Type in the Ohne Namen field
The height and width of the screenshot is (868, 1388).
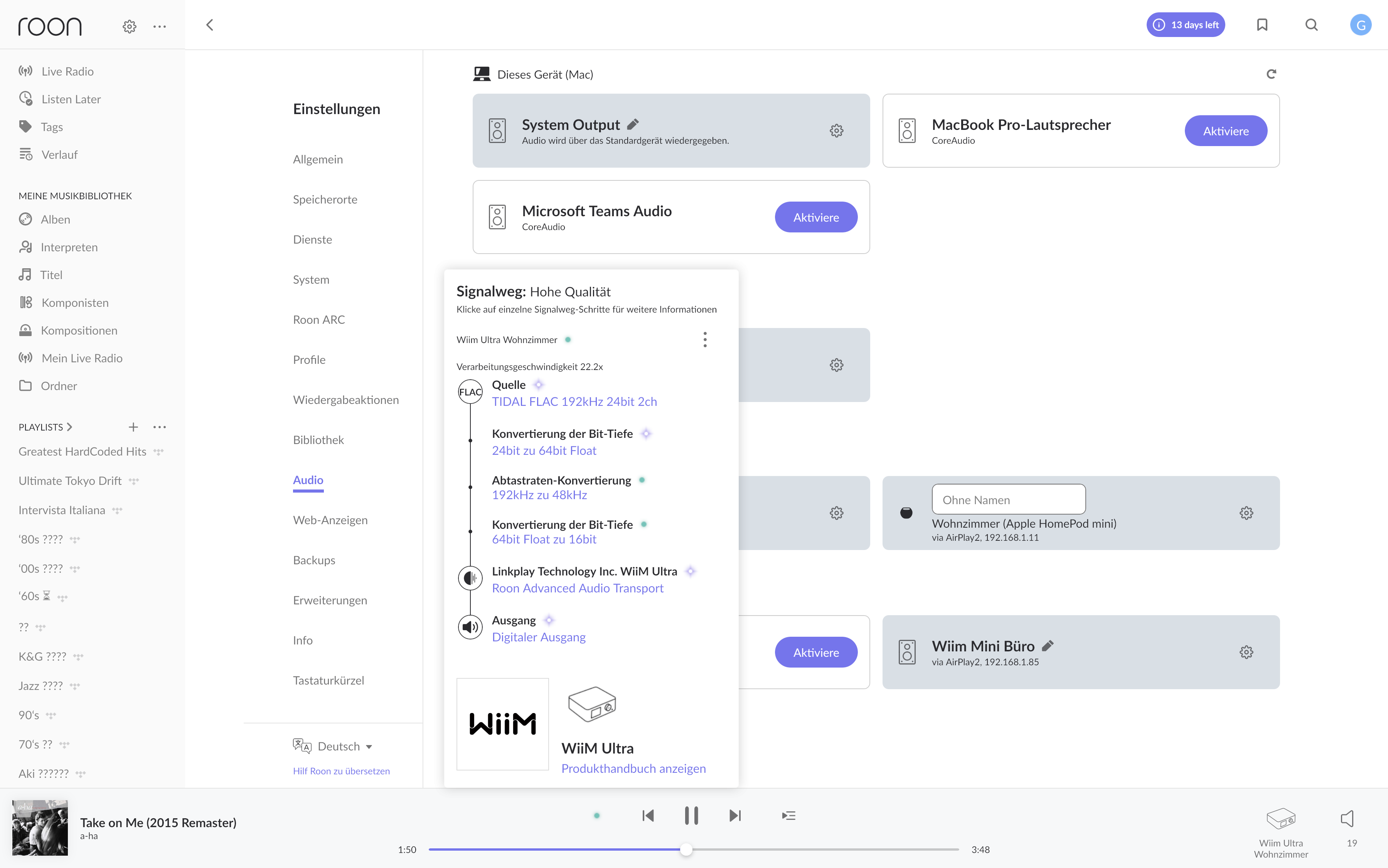point(1008,500)
